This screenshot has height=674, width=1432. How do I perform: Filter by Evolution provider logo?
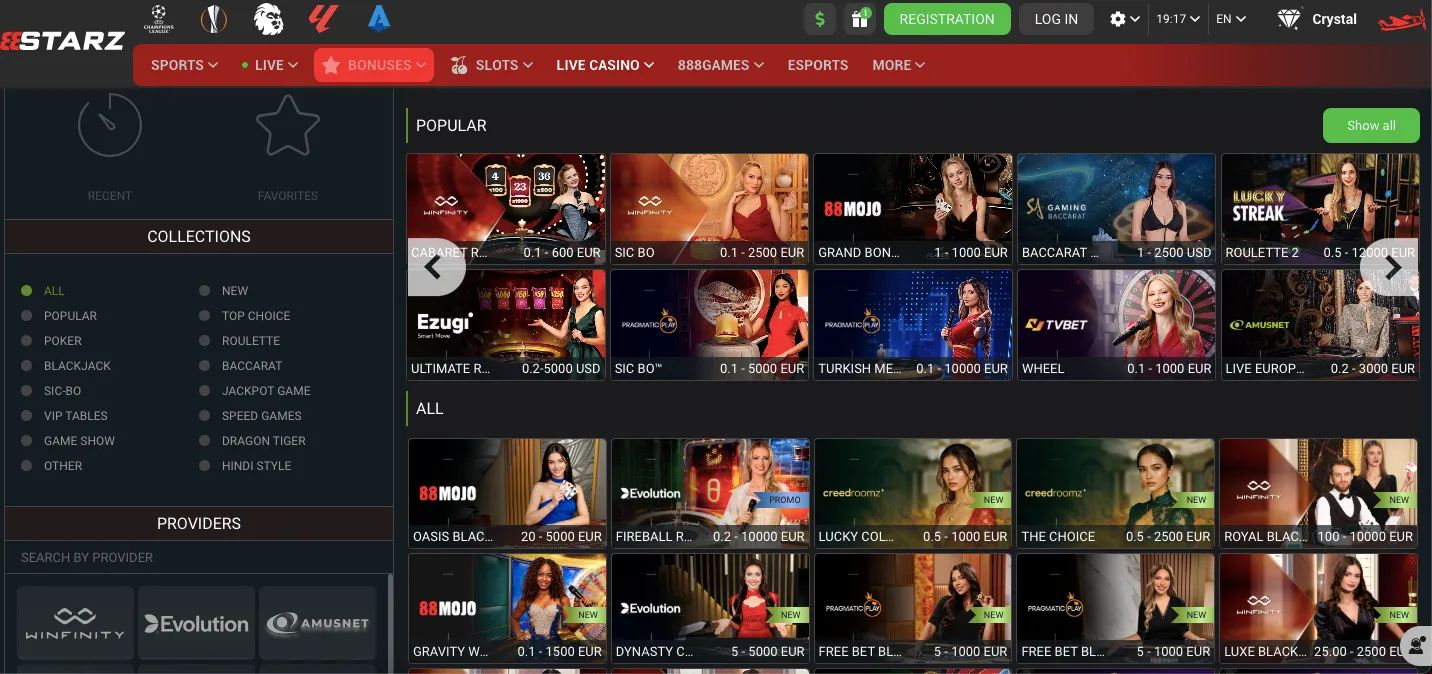196,623
